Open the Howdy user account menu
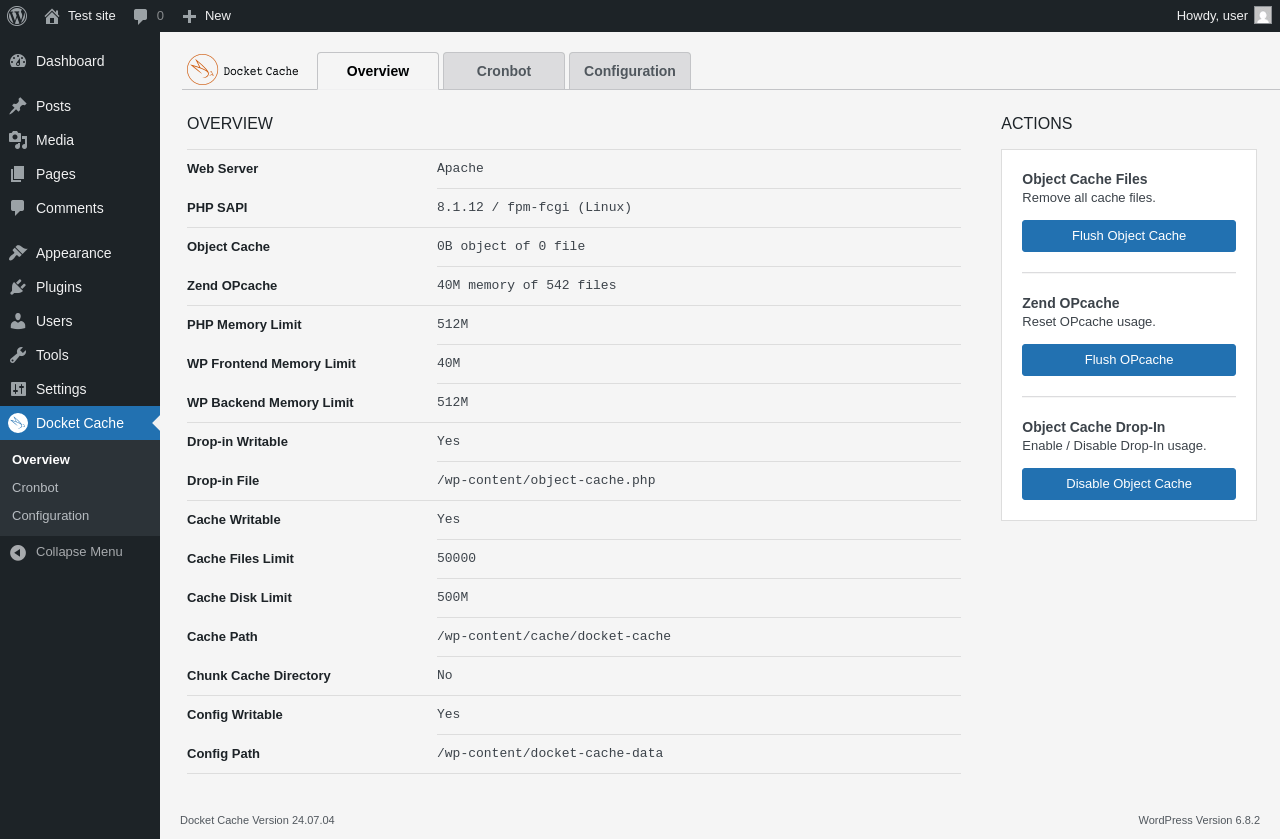The height and width of the screenshot is (839, 1280). pos(1224,16)
